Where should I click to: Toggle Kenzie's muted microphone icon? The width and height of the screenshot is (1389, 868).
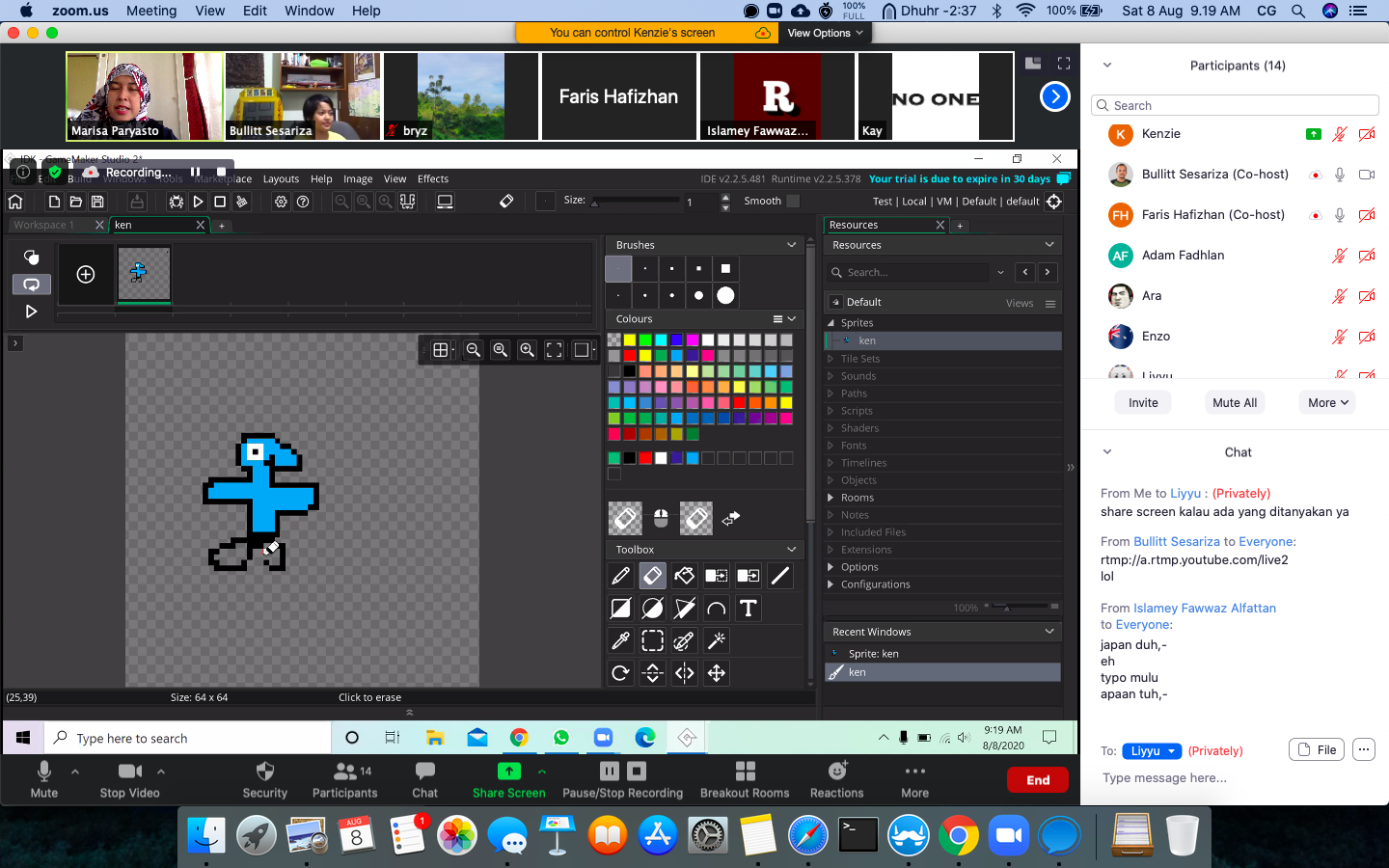point(1339,134)
